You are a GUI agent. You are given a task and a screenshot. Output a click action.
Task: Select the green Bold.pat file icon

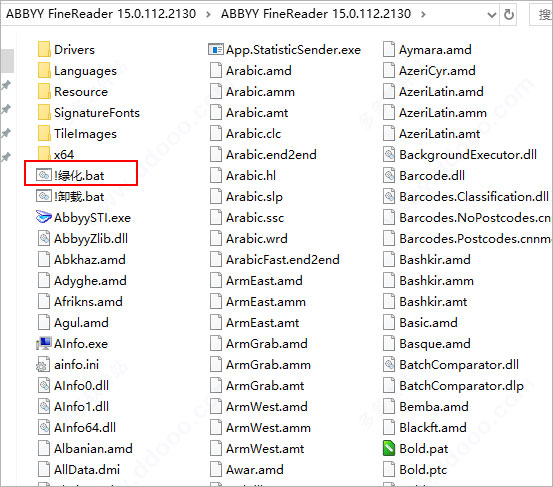(389, 448)
